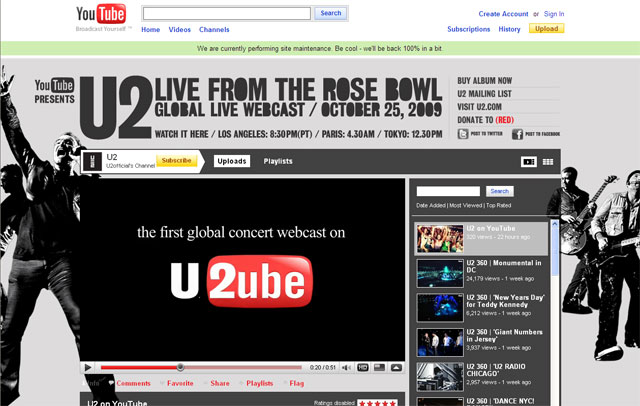
Task: Click the 'U2 360 | DANCE NYC' title
Action: tap(500, 401)
